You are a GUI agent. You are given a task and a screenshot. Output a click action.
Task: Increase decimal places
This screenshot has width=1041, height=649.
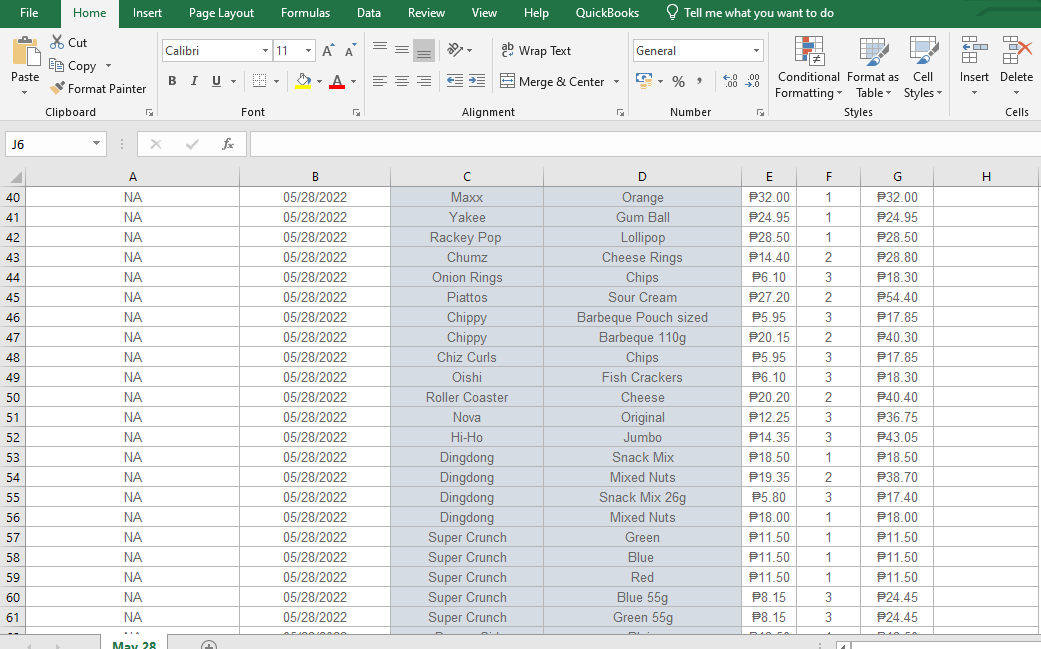(730, 81)
